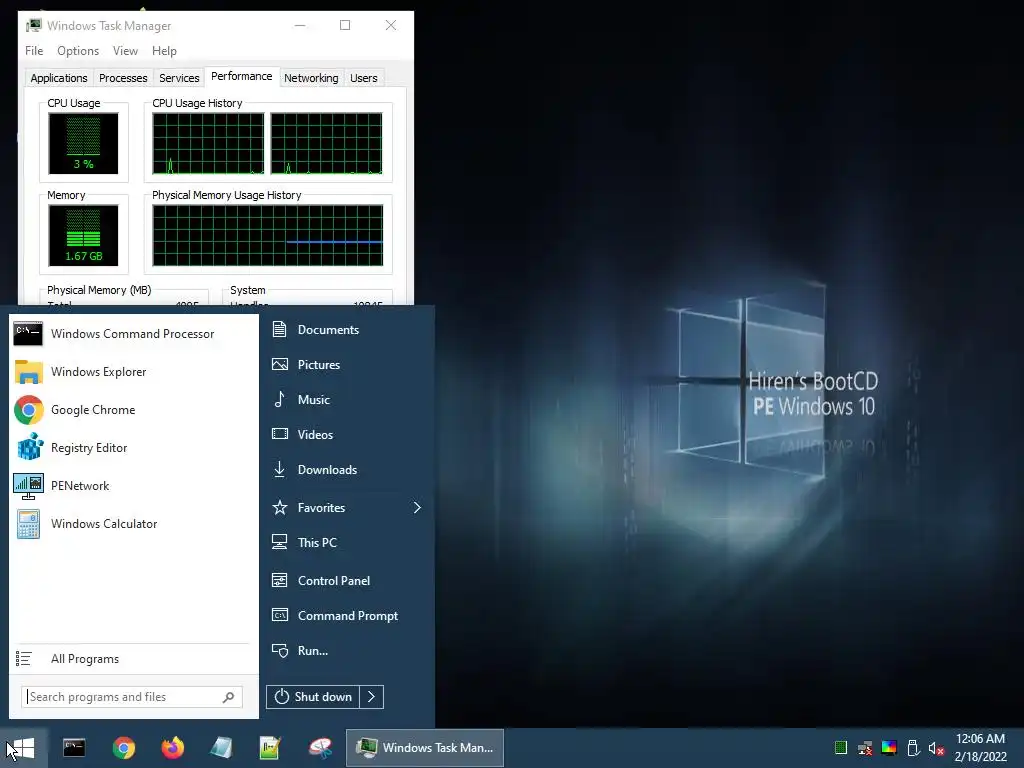Click the Shut down button
Image resolution: width=1024 pixels, height=768 pixels.
pyautogui.click(x=313, y=697)
